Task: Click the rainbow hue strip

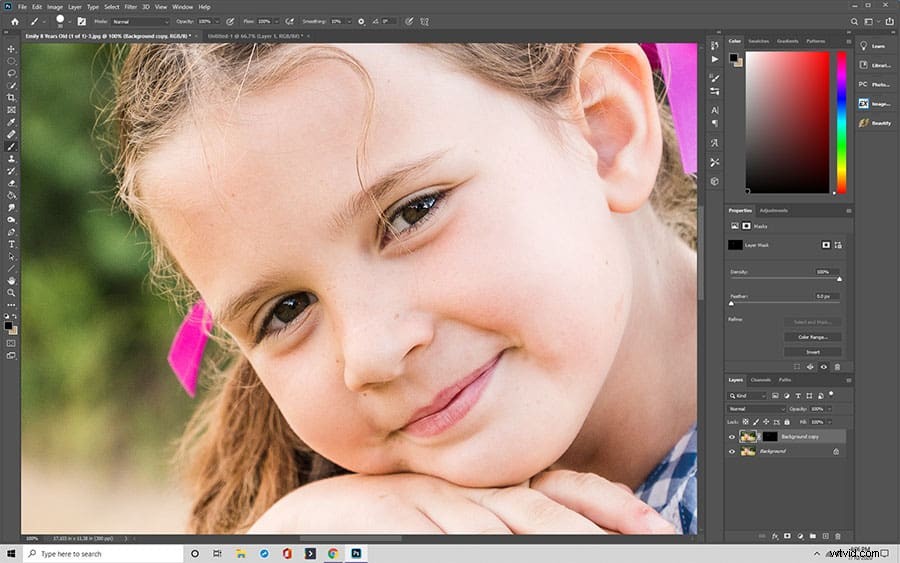Action: click(x=841, y=122)
